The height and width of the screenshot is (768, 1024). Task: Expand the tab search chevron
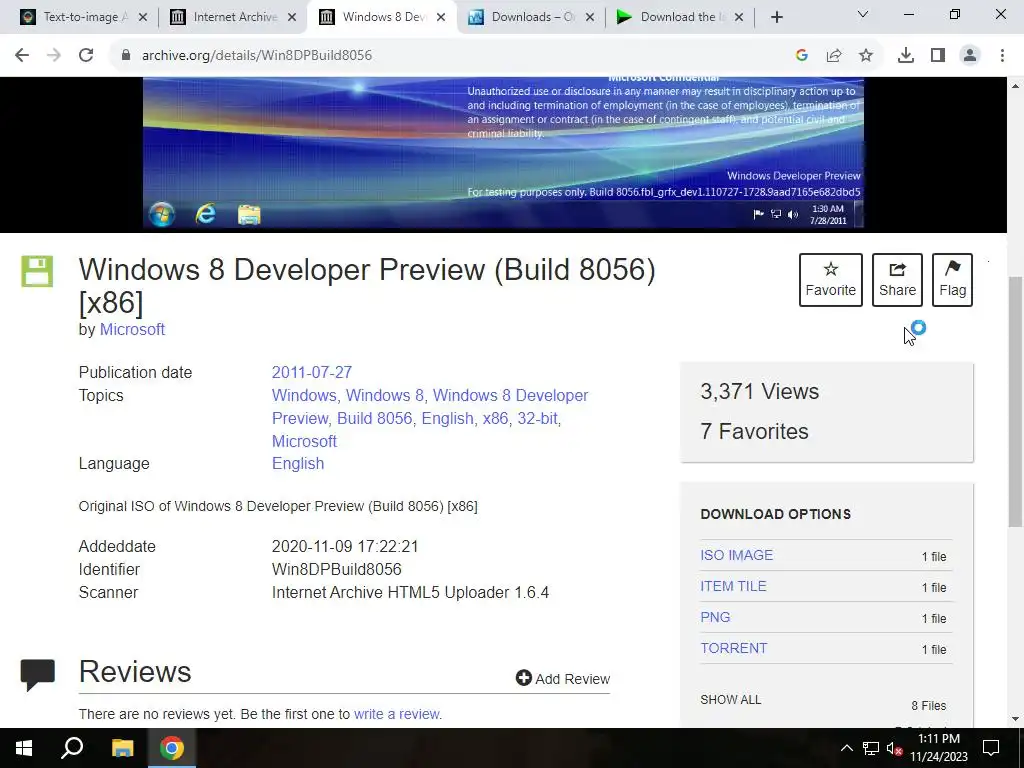point(863,14)
